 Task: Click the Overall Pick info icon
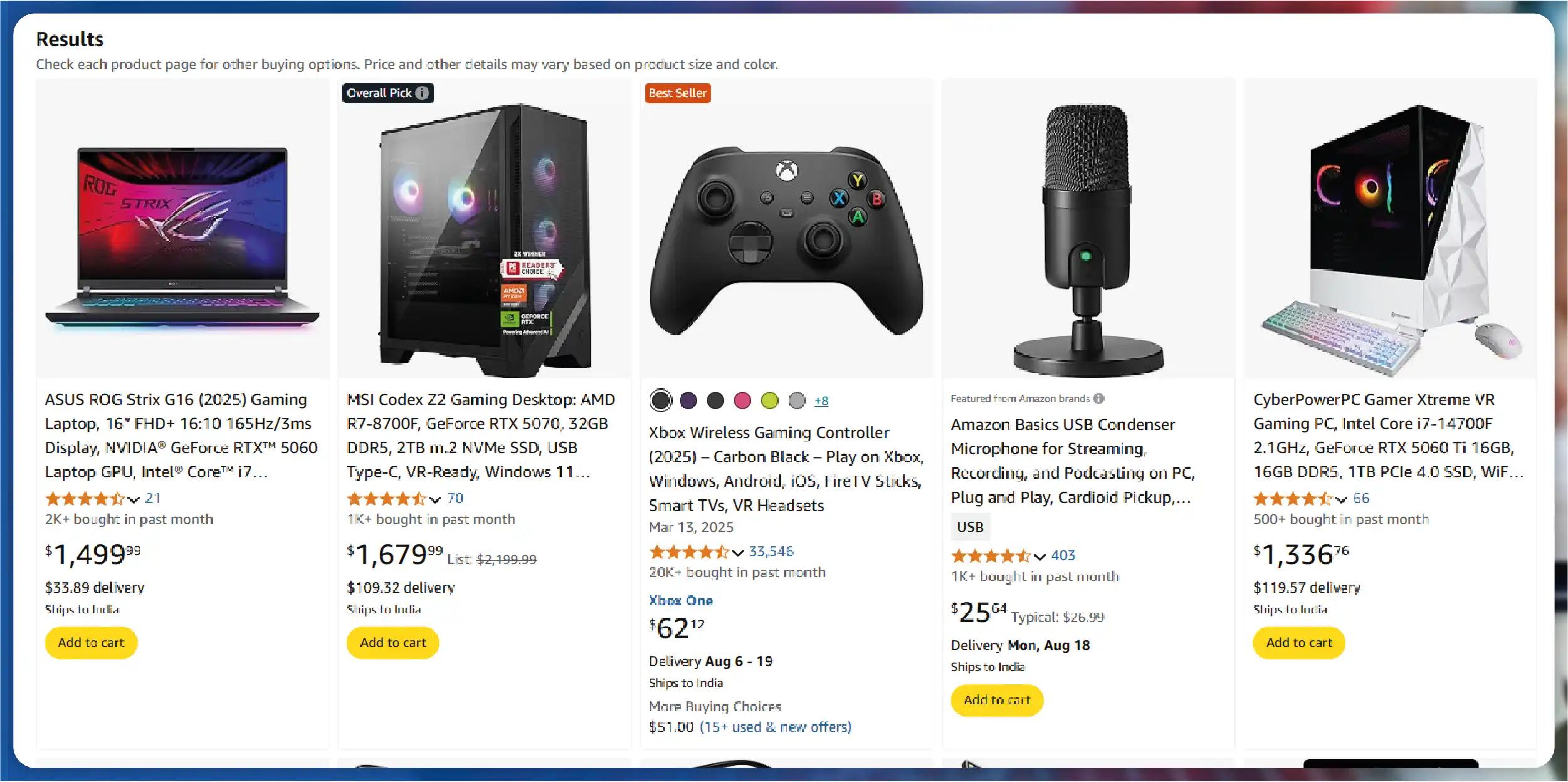[423, 93]
